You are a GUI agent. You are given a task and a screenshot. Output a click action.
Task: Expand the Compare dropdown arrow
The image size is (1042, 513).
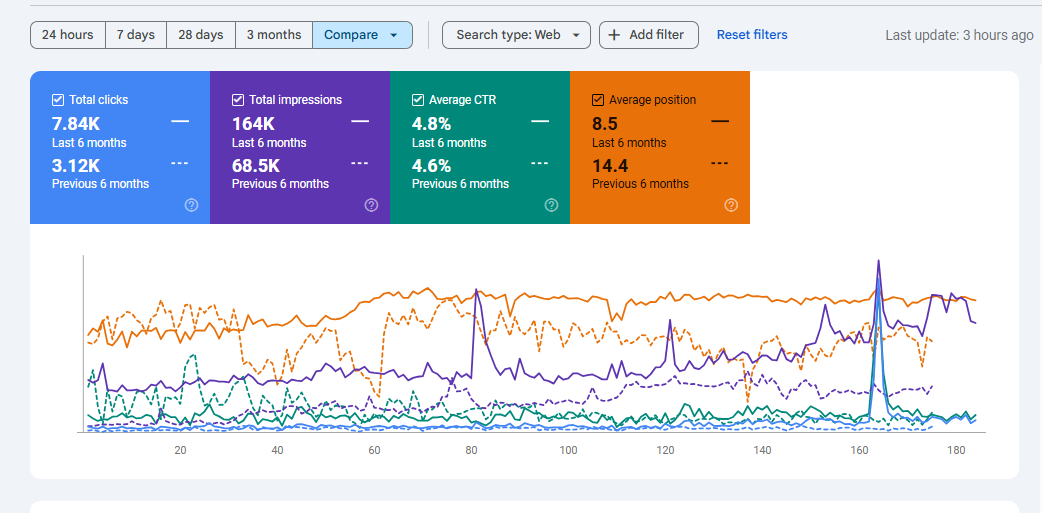pyautogui.click(x=393, y=35)
